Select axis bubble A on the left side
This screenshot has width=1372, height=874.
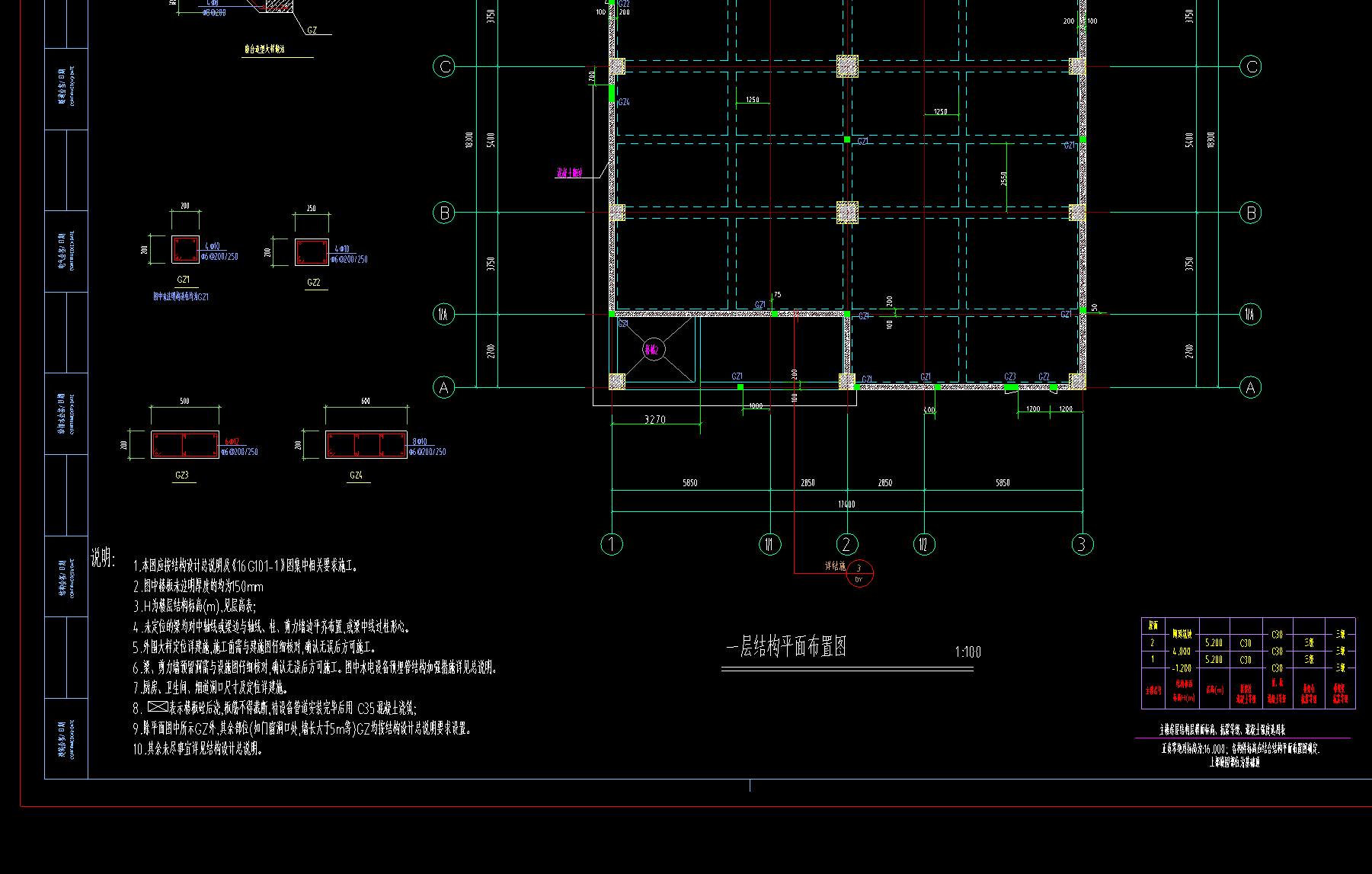[444, 388]
